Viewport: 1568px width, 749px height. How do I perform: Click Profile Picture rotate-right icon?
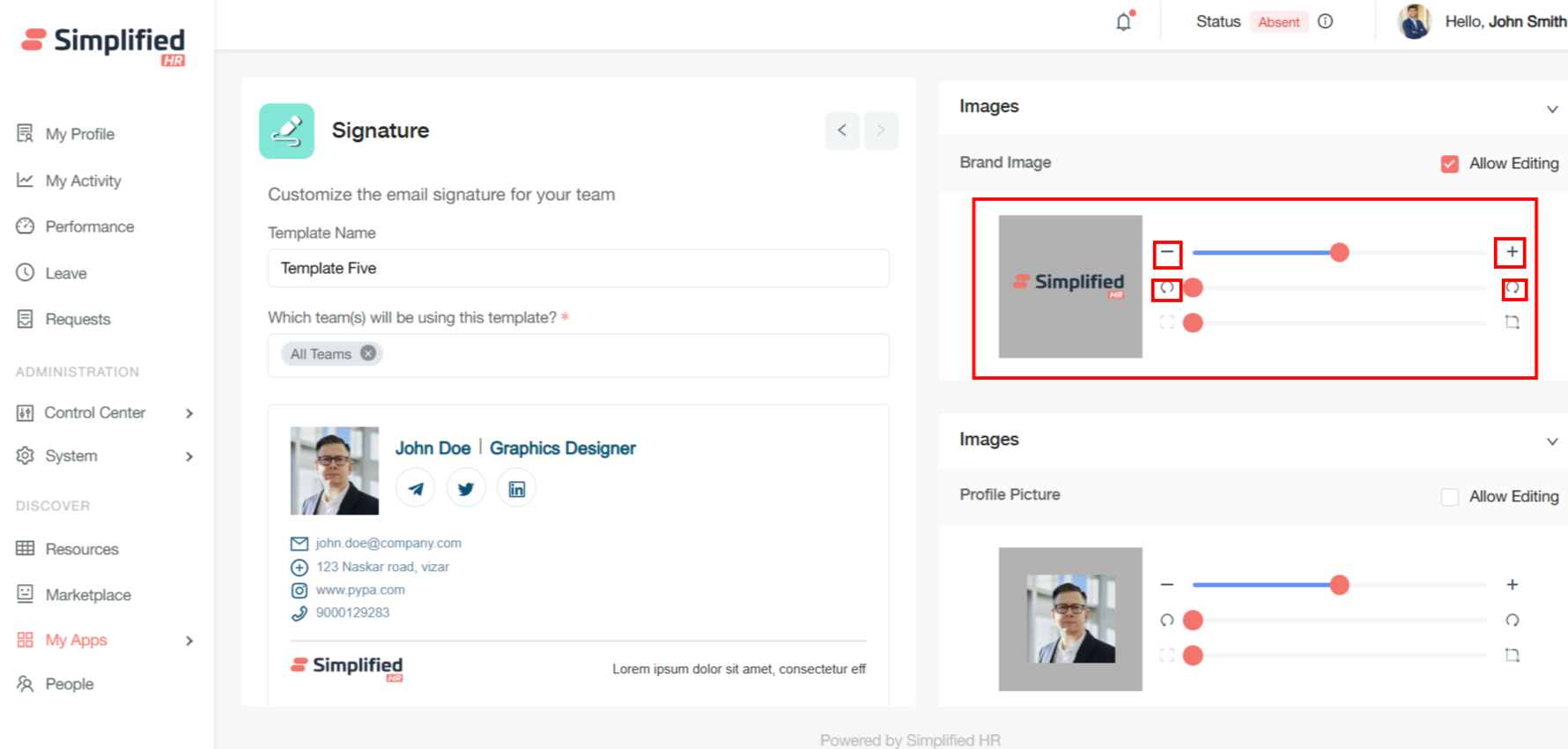tap(1512, 620)
